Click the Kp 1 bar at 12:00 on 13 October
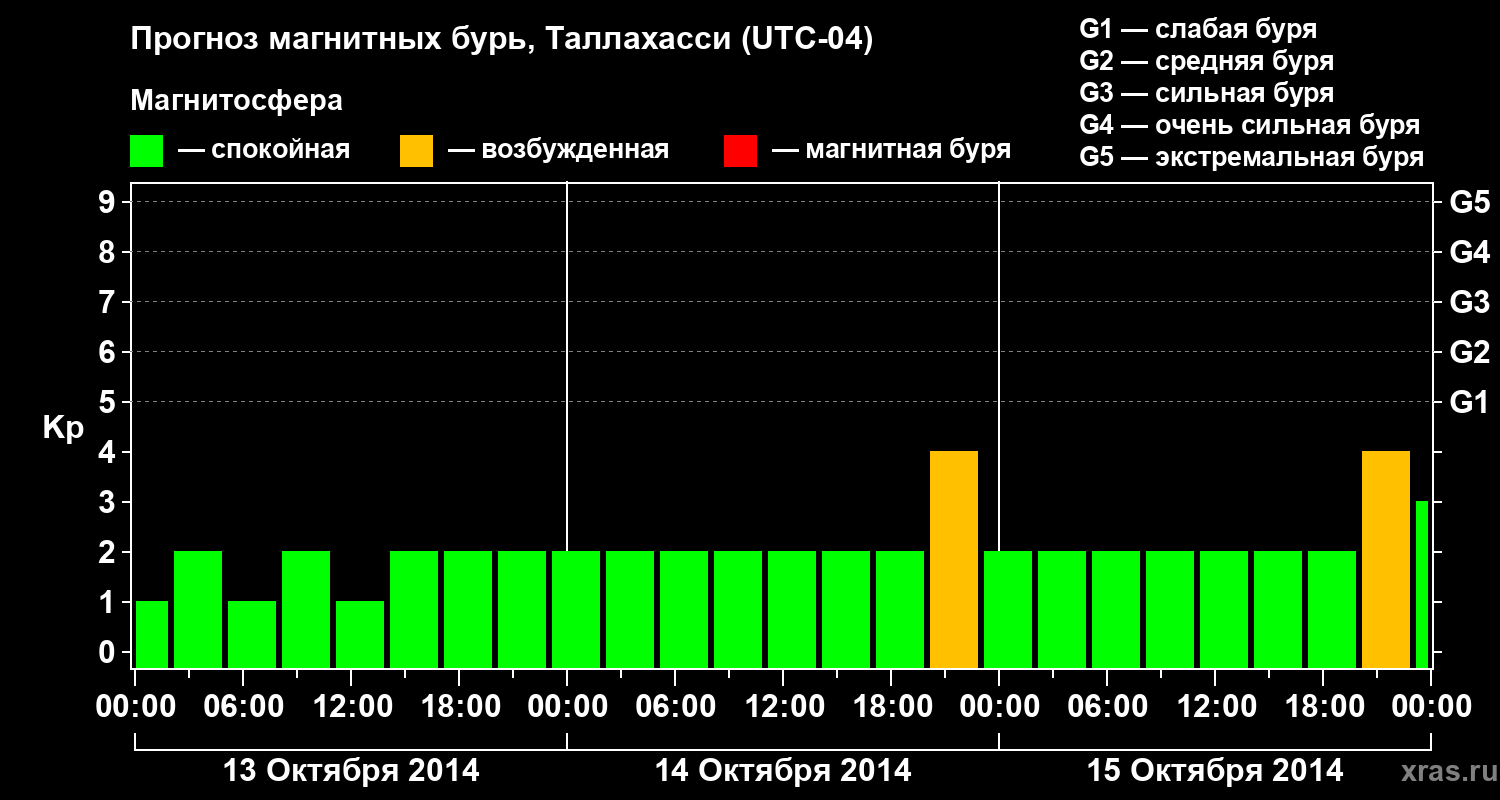 (x=360, y=635)
